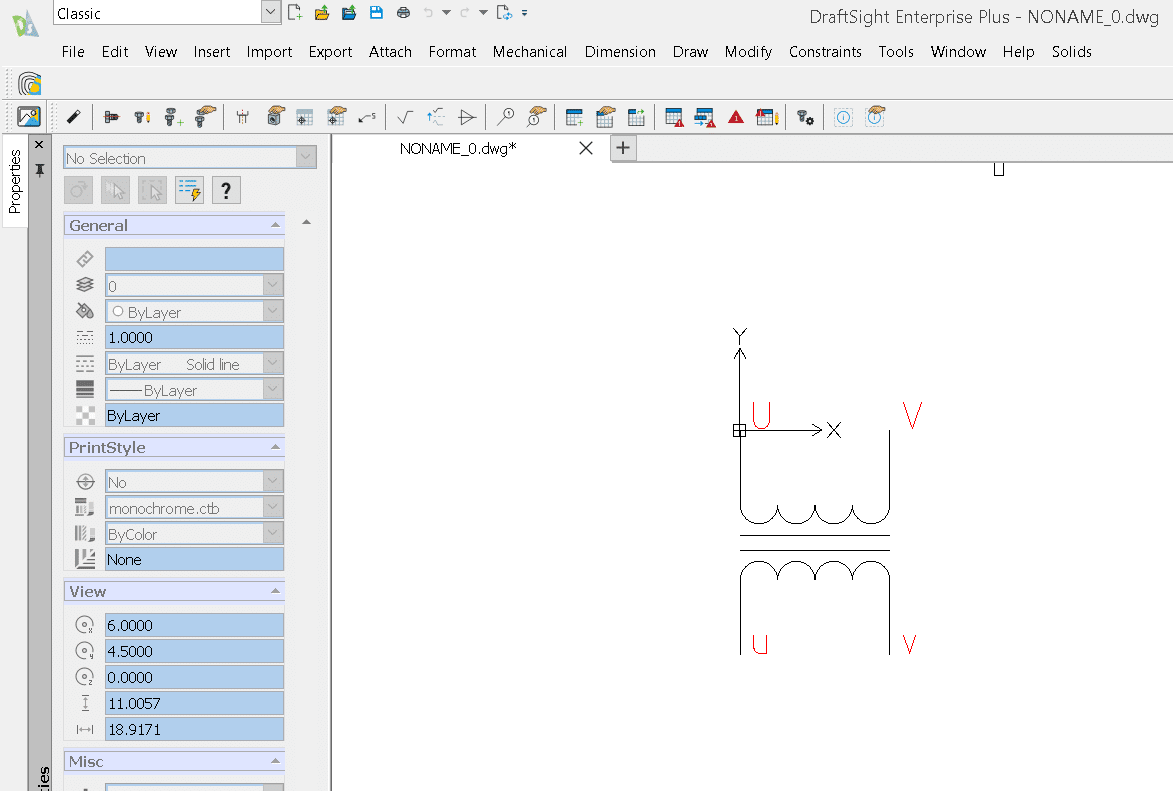The width and height of the screenshot is (1173, 791).
Task: Click the red warning triangle toolbar icon
Action: (x=736, y=117)
